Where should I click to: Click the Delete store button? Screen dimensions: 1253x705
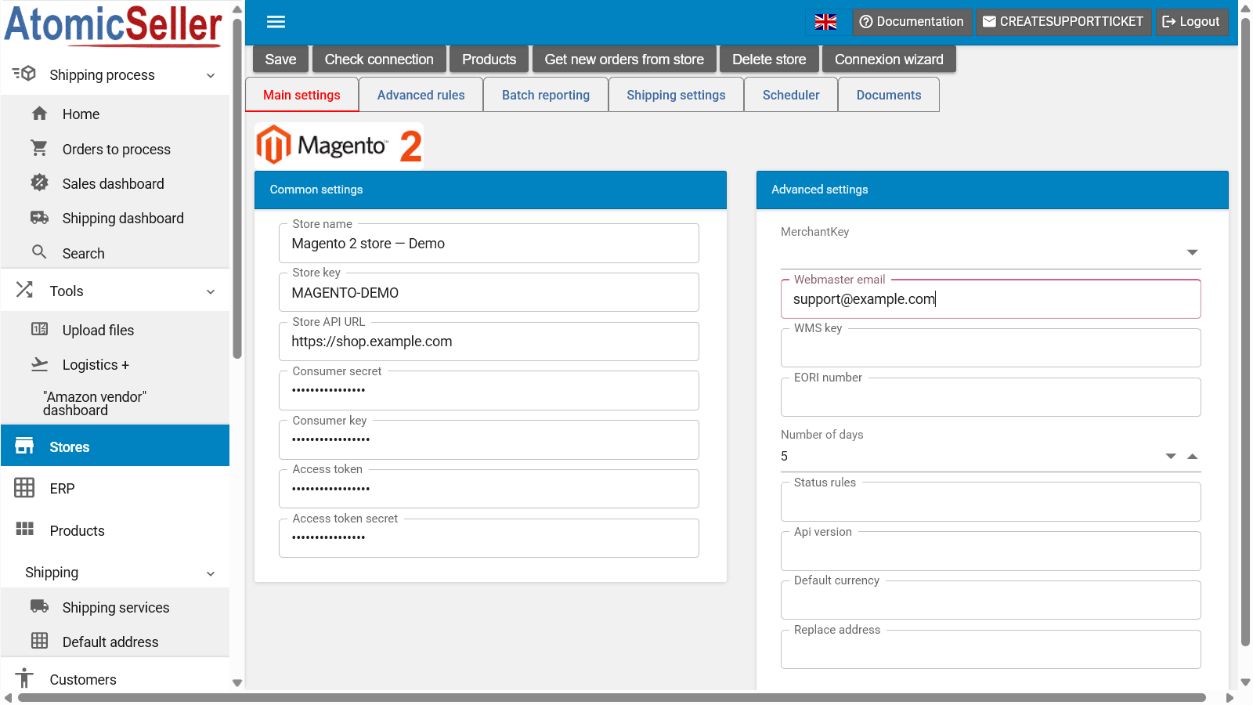769,59
